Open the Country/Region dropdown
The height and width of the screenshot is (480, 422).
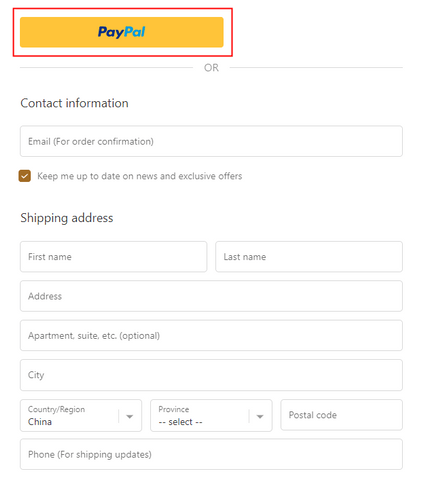[x=81, y=415]
